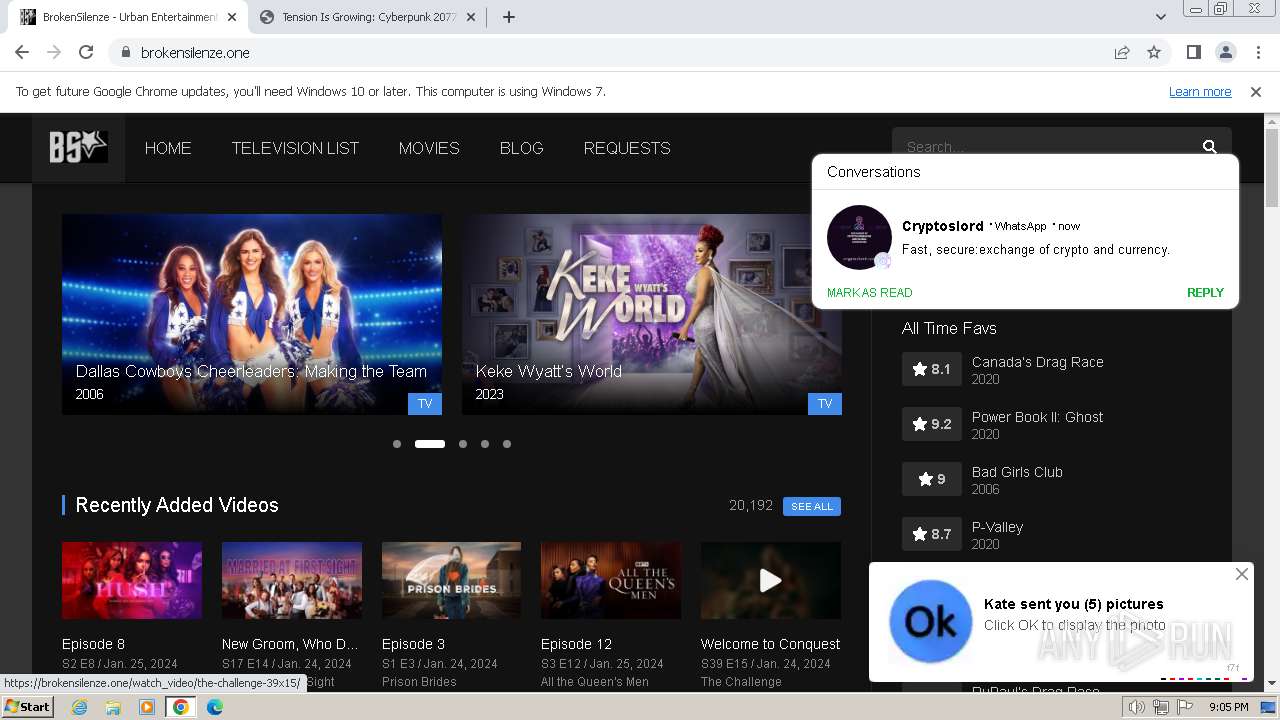The height and width of the screenshot is (720, 1280).
Task: Bookmark this page with star icon
Action: click(x=1154, y=52)
